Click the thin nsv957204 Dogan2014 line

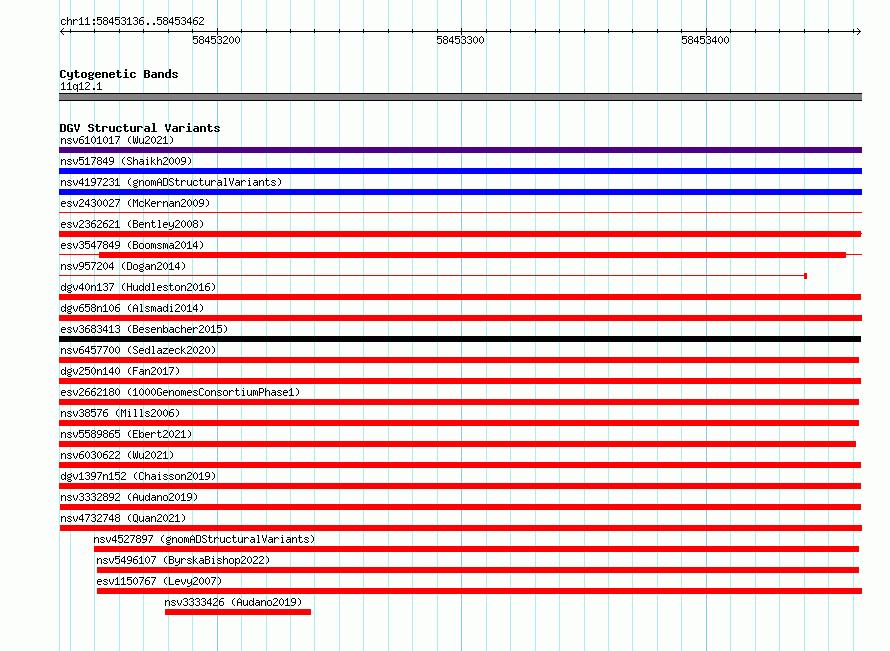433,276
